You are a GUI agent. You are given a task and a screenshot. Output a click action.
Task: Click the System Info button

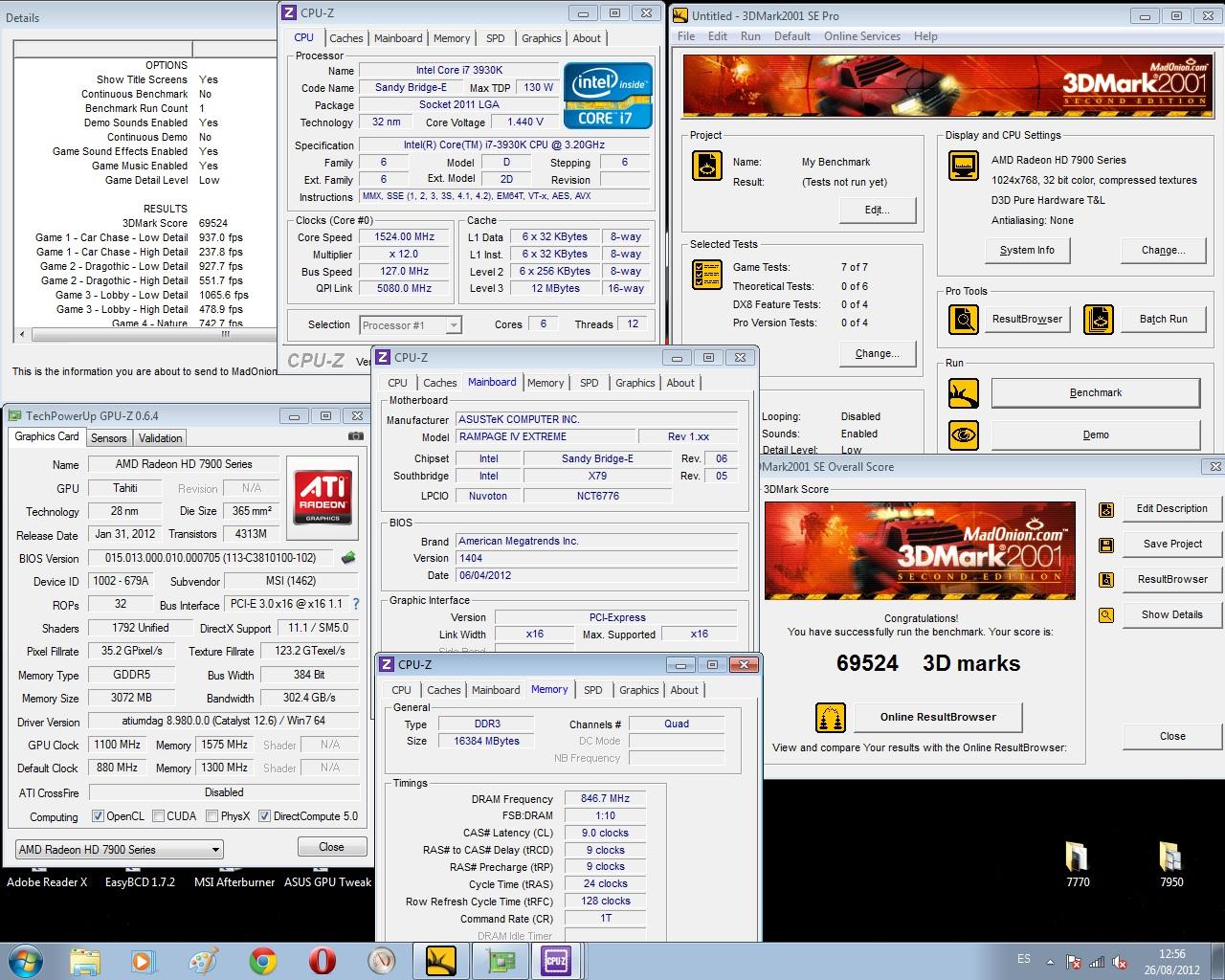tap(1027, 250)
